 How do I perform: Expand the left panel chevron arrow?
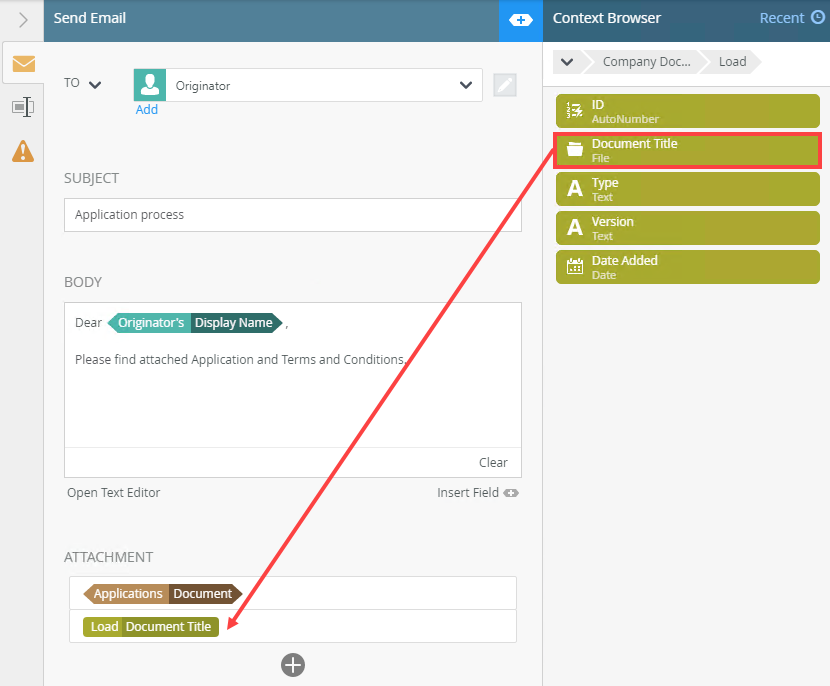(x=22, y=19)
